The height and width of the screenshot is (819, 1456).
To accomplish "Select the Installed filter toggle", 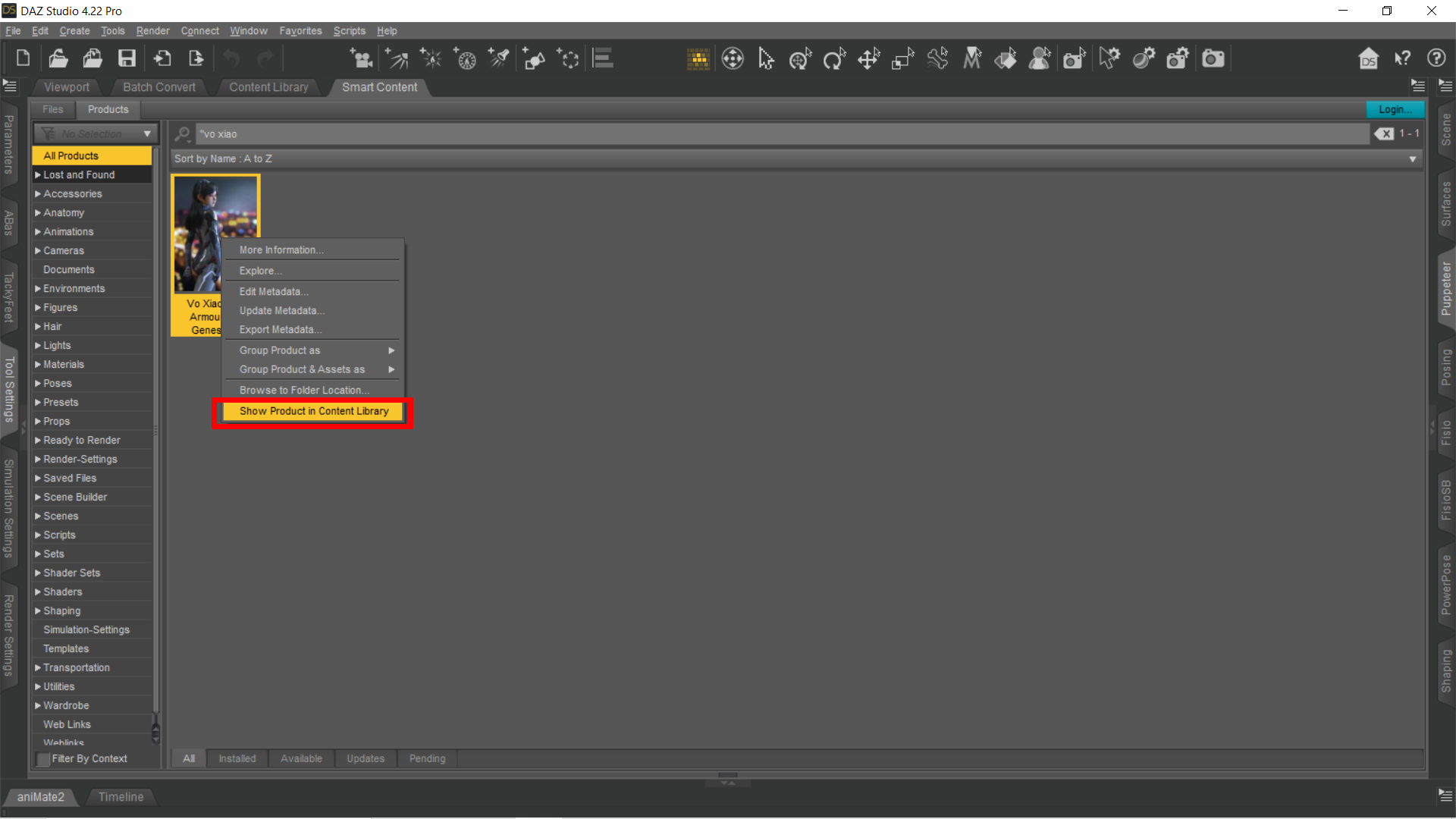I will click(x=237, y=758).
